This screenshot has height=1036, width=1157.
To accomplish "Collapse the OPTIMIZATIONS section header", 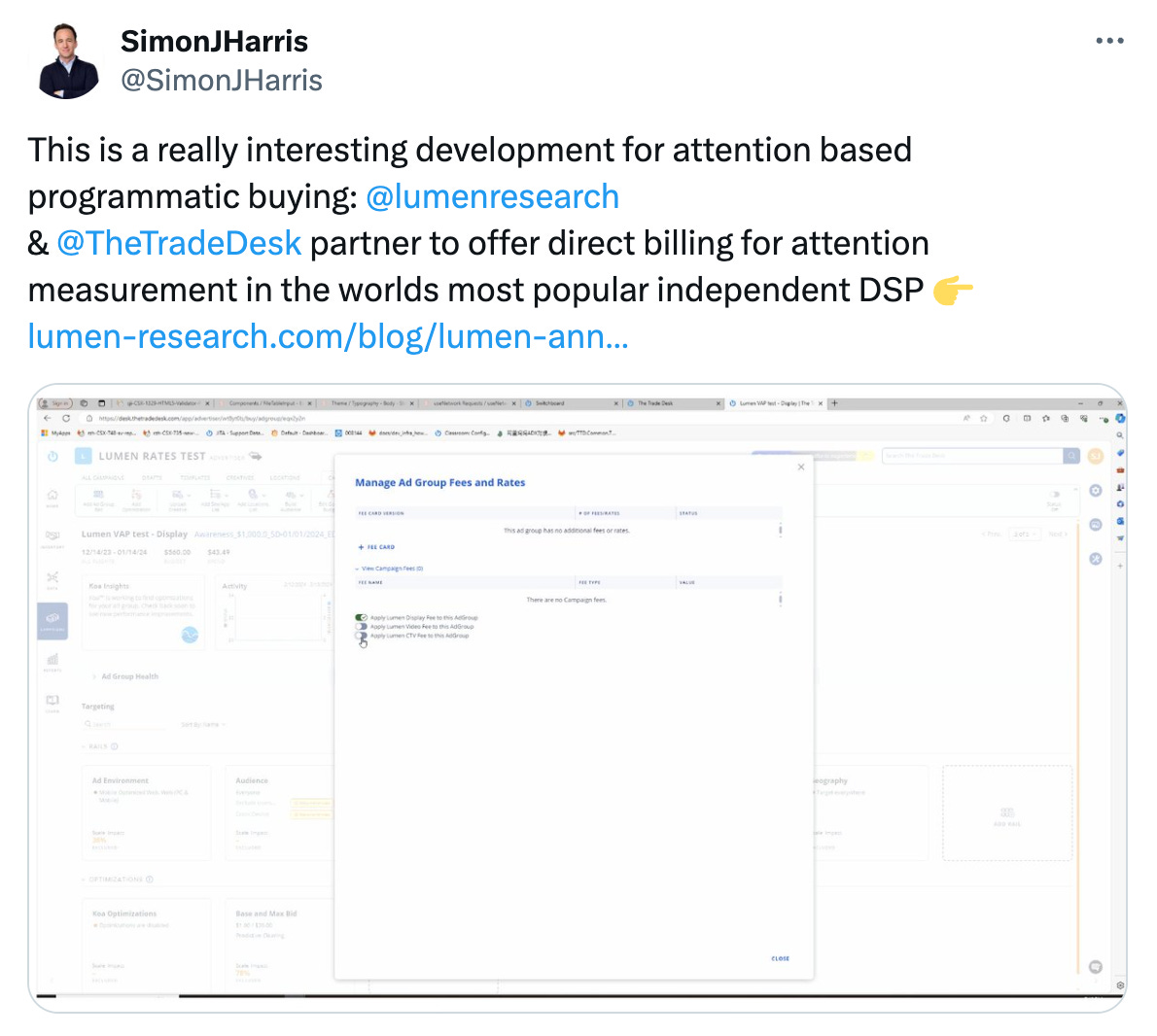I will 118,879.
